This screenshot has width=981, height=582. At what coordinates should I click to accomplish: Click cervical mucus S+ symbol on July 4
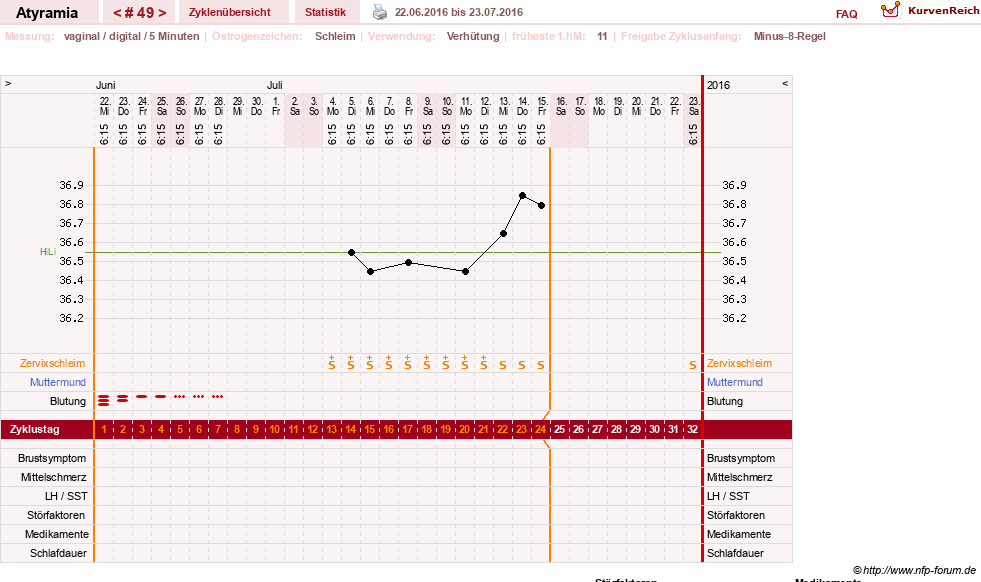(332, 362)
